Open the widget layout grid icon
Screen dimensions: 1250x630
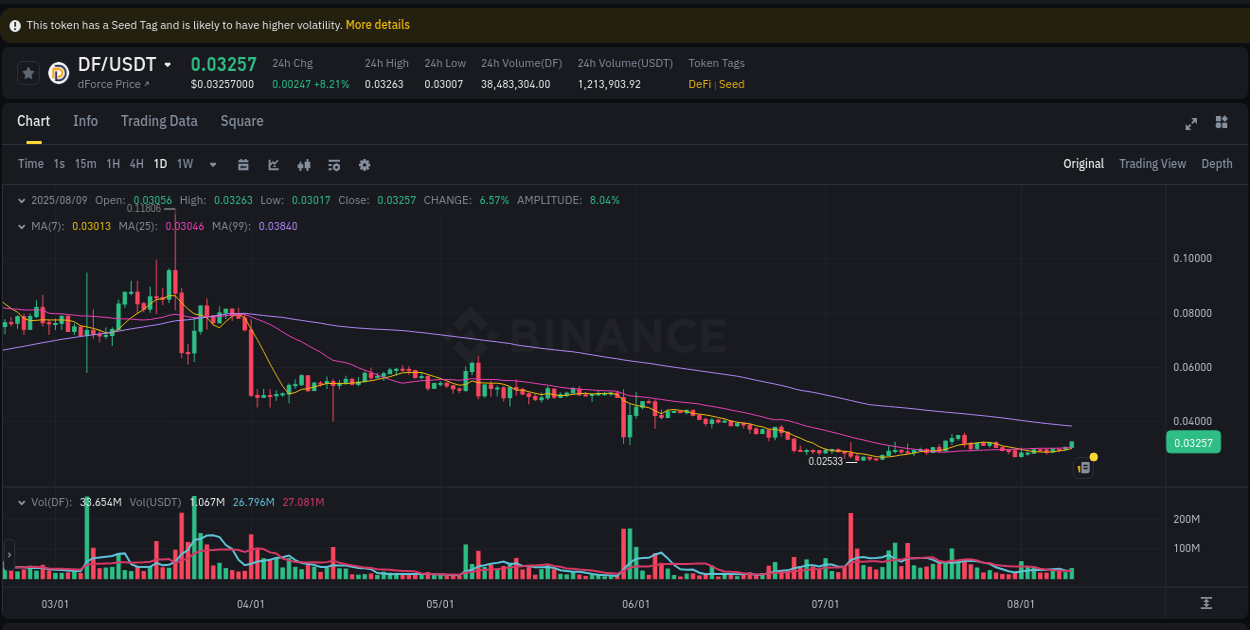pyautogui.click(x=1221, y=122)
